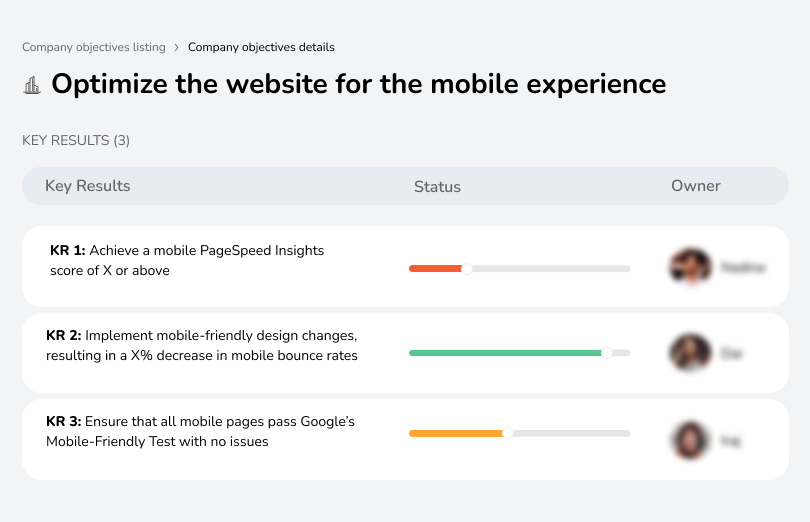Image resolution: width=810 pixels, height=522 pixels.
Task: Click the Company objectives details breadcrumb
Action: 261,47
